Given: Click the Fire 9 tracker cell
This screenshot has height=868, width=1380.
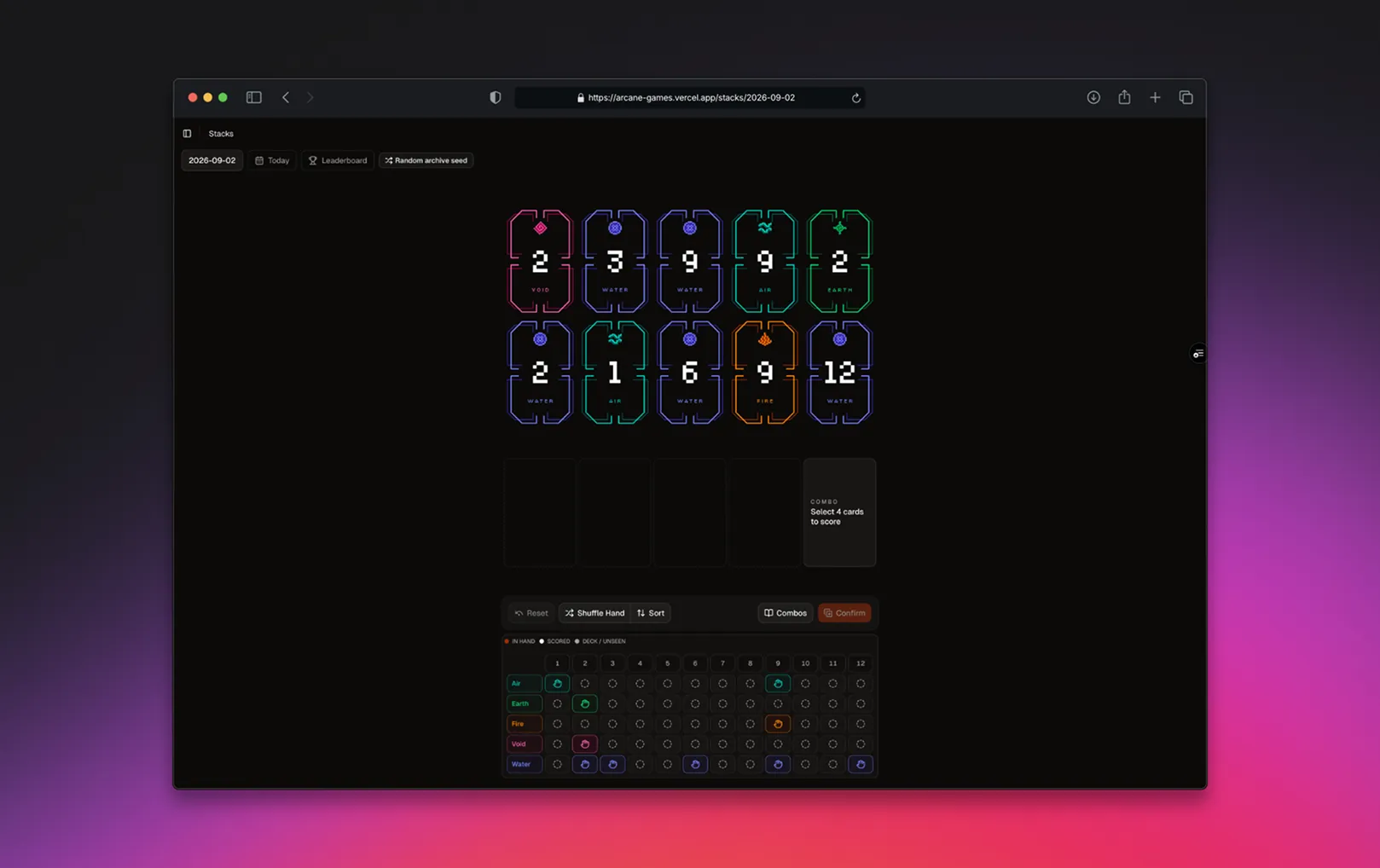Looking at the screenshot, I should coord(778,724).
